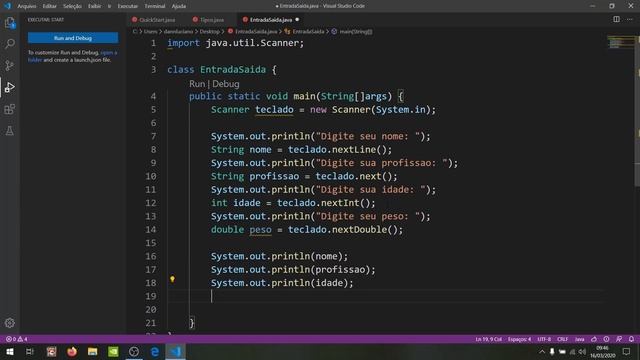
Task: Open the Run and Debug view icon
Action: [10, 87]
